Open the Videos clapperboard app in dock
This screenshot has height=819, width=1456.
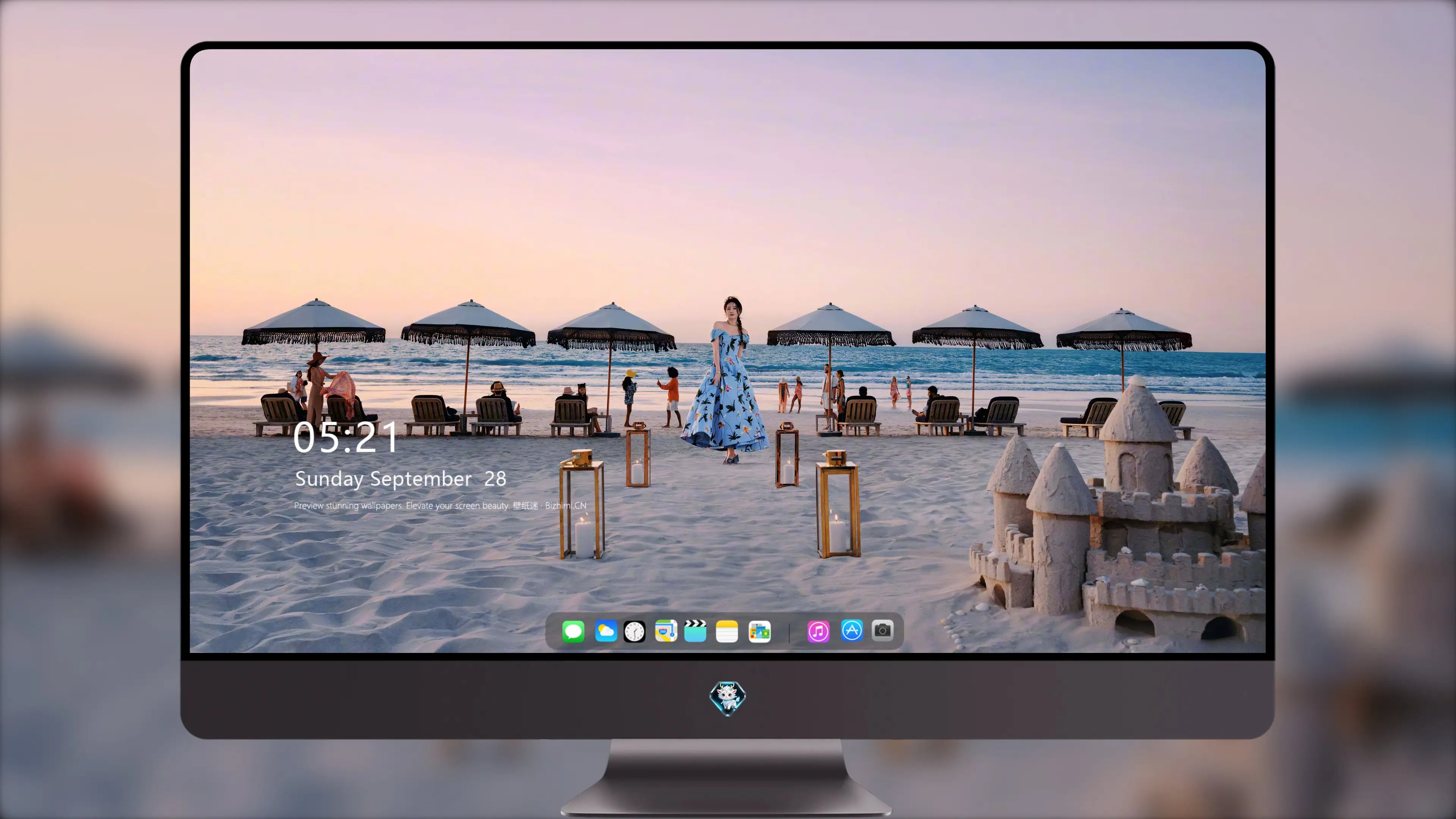click(695, 631)
